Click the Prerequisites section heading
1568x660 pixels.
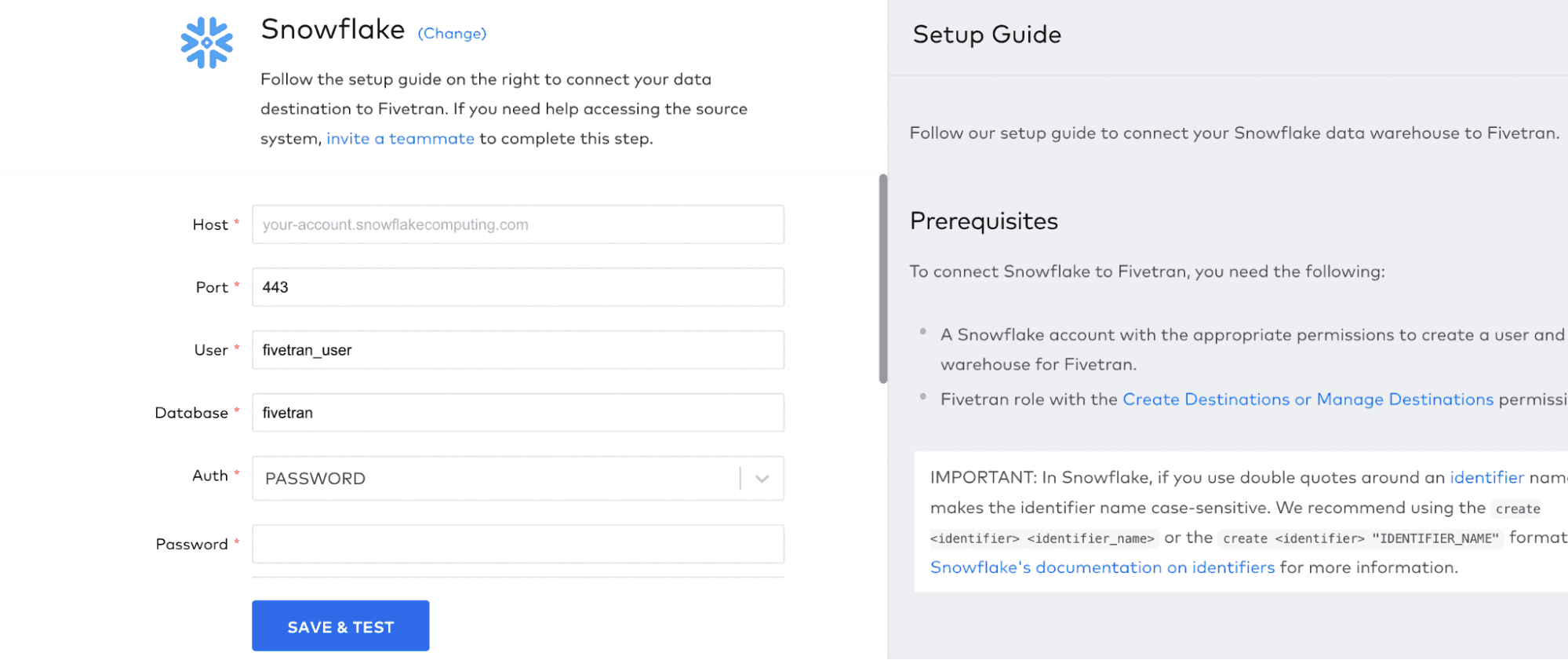point(984,221)
